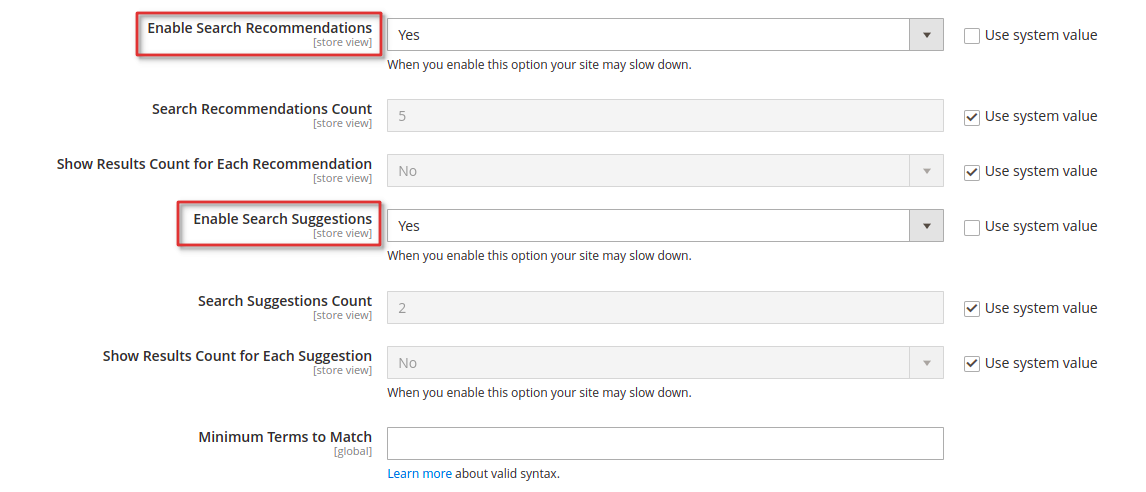Open Show Results Count for Each Suggestion dropdown
This screenshot has width=1146, height=492.
(665, 363)
